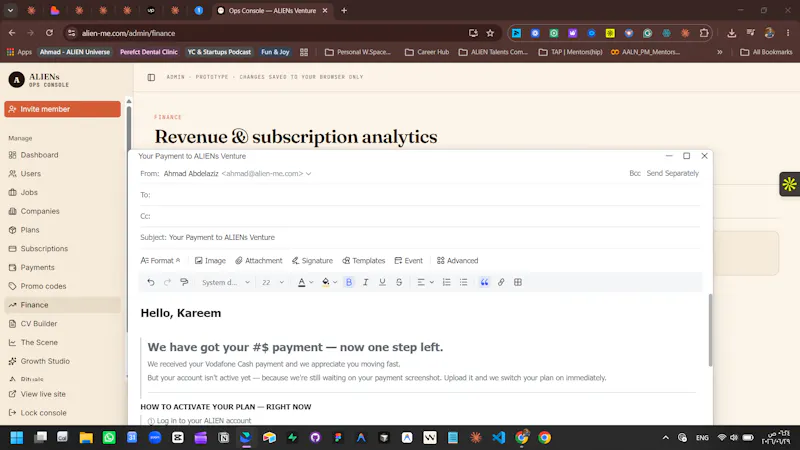This screenshot has height=450, width=800.
Task: Open the font family dropdown
Action: (x=226, y=282)
